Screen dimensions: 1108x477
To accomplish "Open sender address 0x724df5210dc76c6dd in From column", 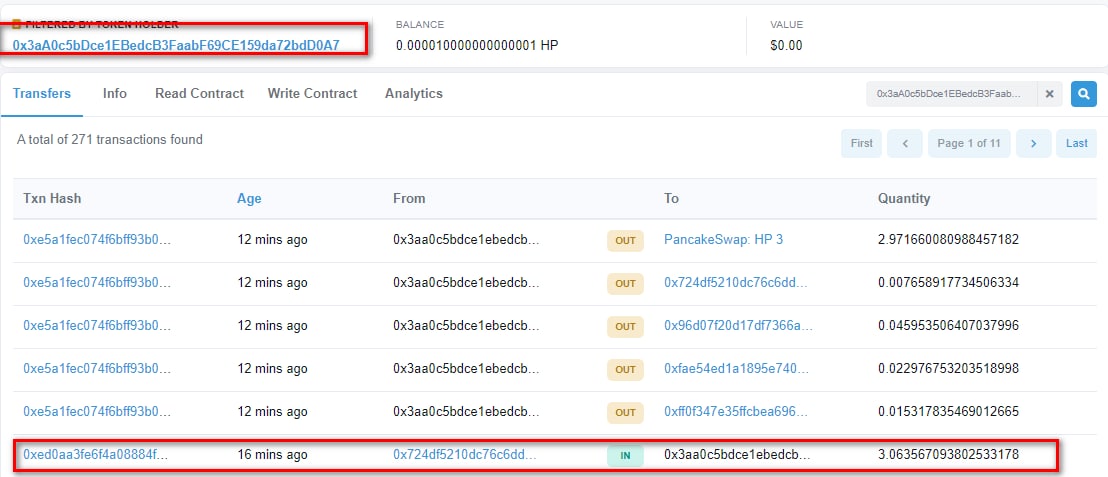I will pos(465,454).
